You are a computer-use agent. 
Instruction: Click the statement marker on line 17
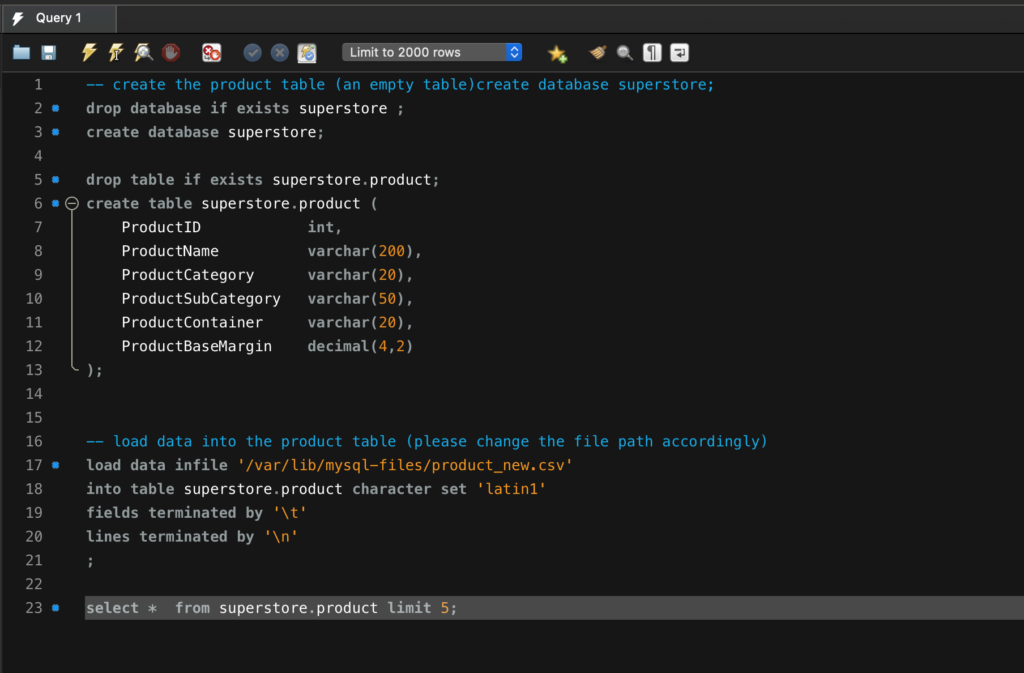click(x=56, y=465)
